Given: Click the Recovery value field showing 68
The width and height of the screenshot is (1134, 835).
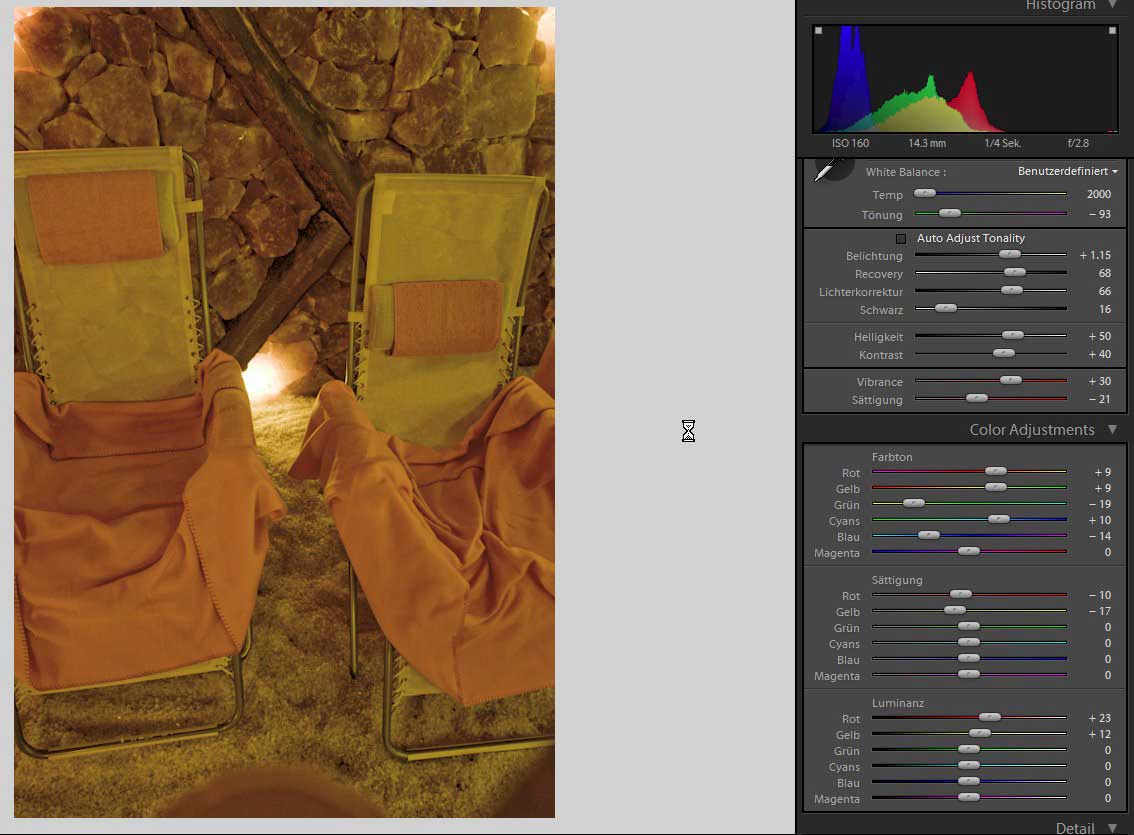Looking at the screenshot, I should pos(1104,274).
